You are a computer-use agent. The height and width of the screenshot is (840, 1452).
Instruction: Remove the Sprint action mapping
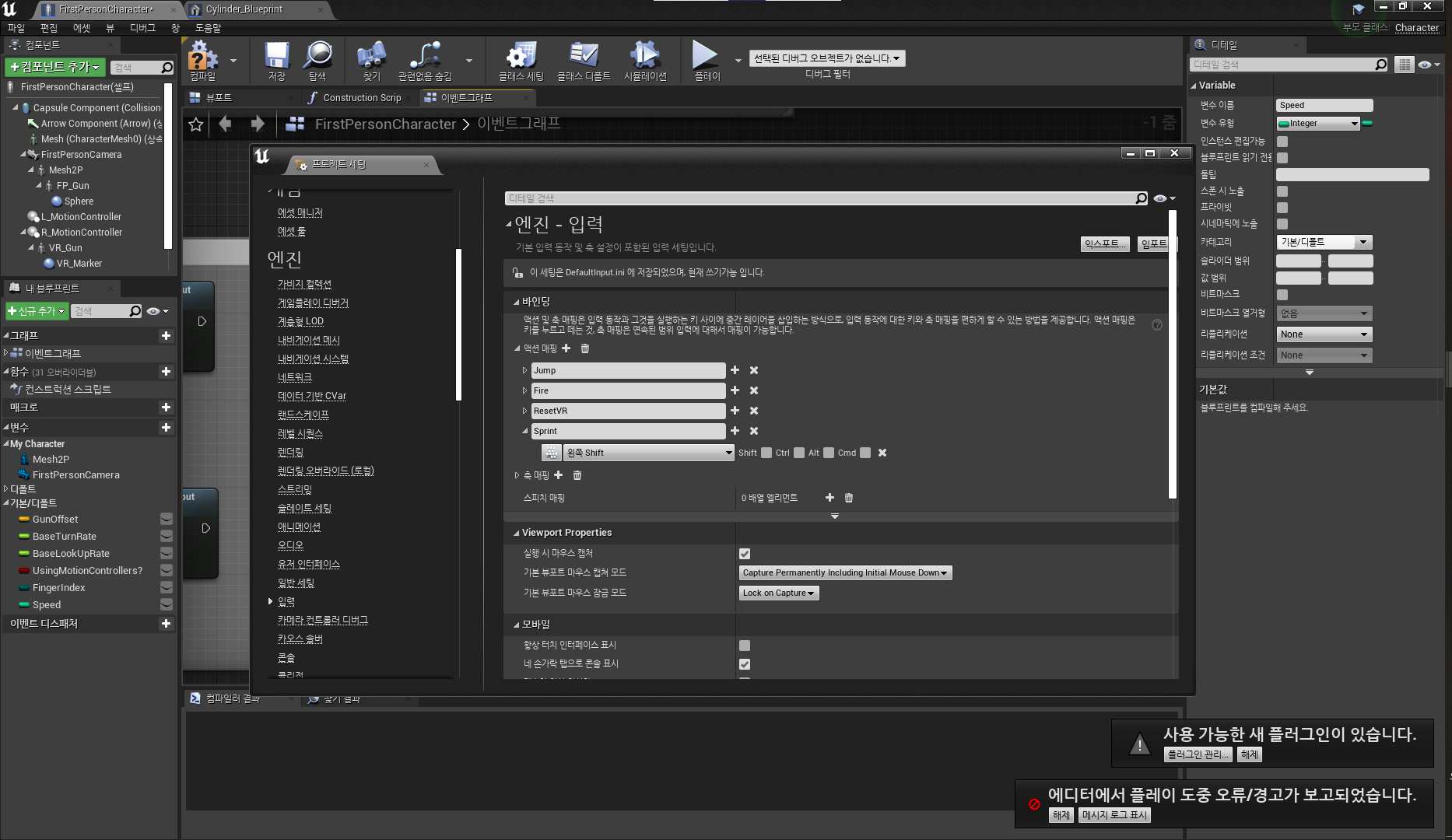click(x=754, y=431)
